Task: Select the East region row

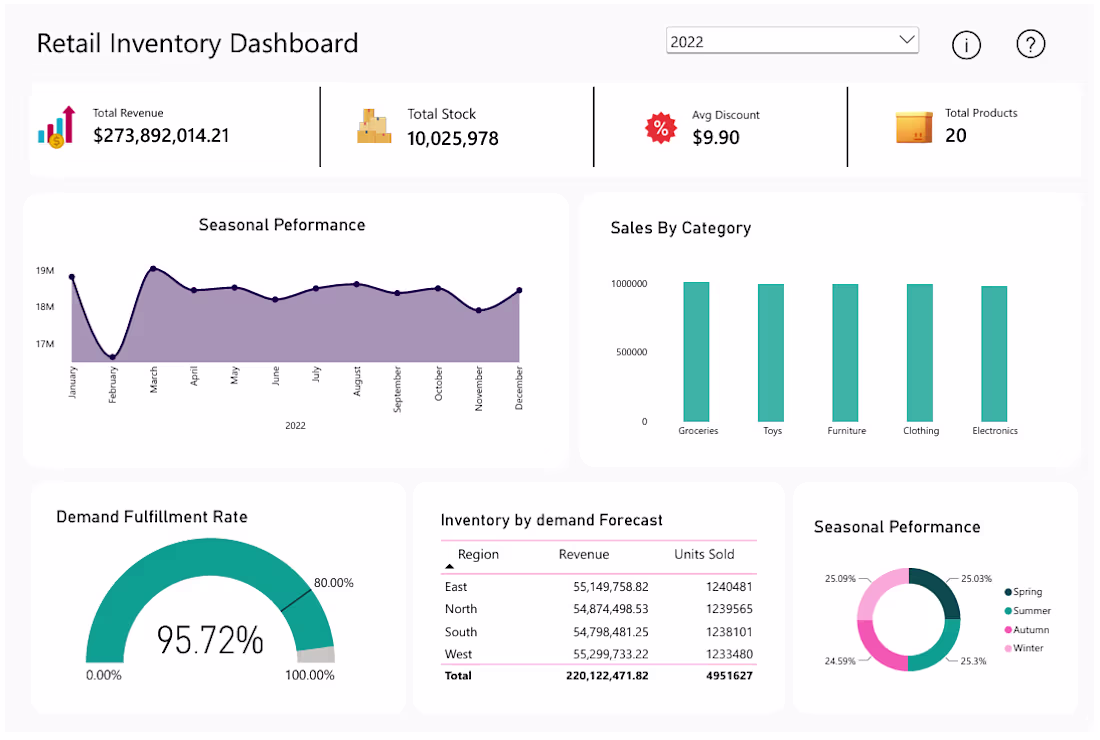Action: click(598, 586)
